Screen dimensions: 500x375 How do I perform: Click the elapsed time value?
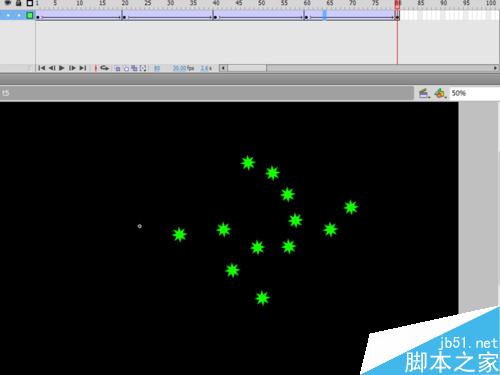[206, 68]
